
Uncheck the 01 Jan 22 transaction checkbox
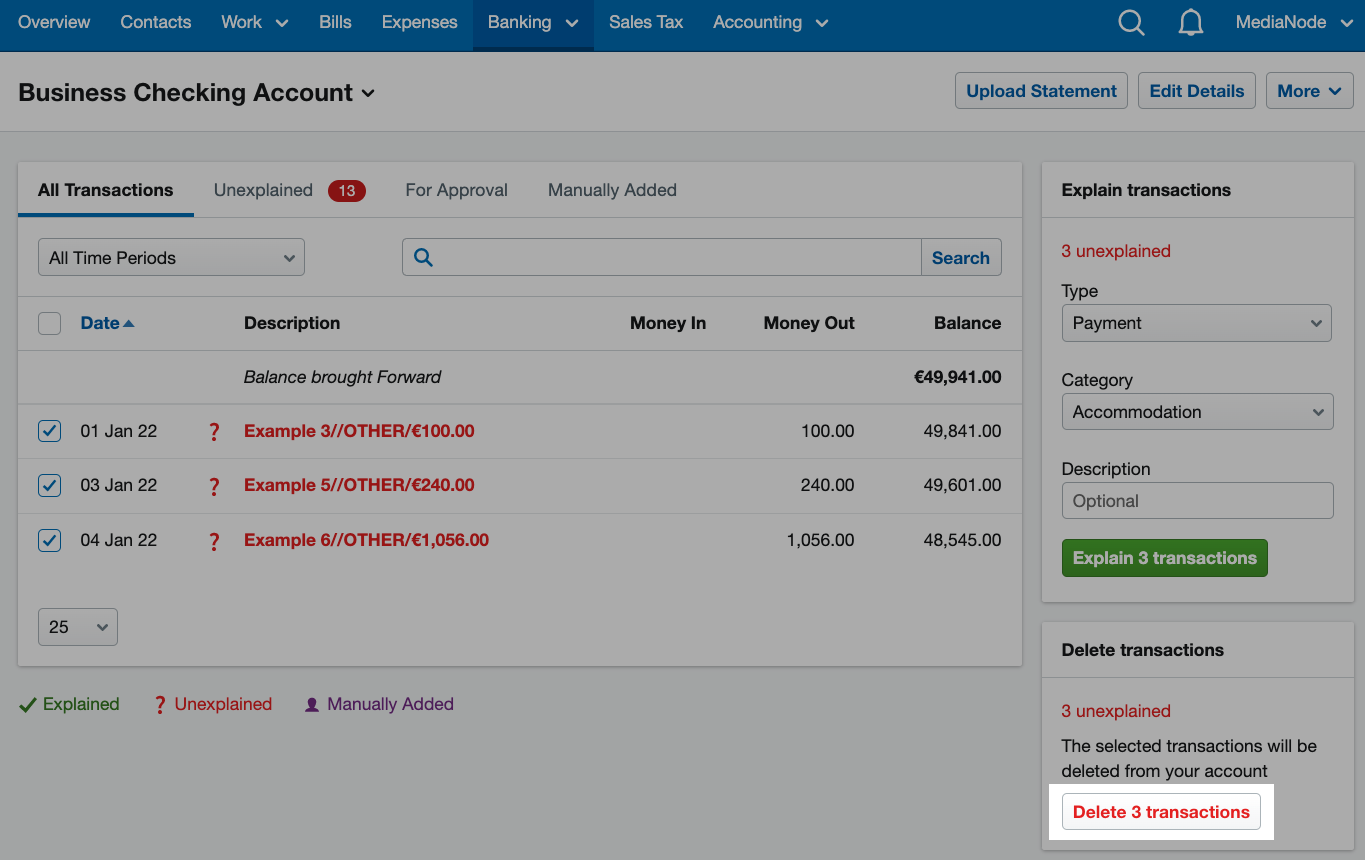tap(49, 431)
